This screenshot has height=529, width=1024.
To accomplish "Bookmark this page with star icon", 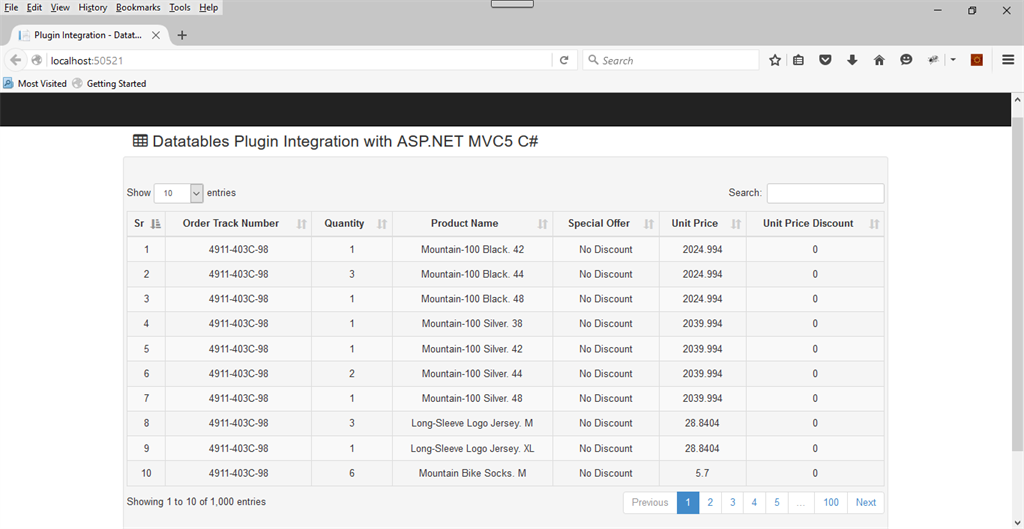I will [x=775, y=60].
